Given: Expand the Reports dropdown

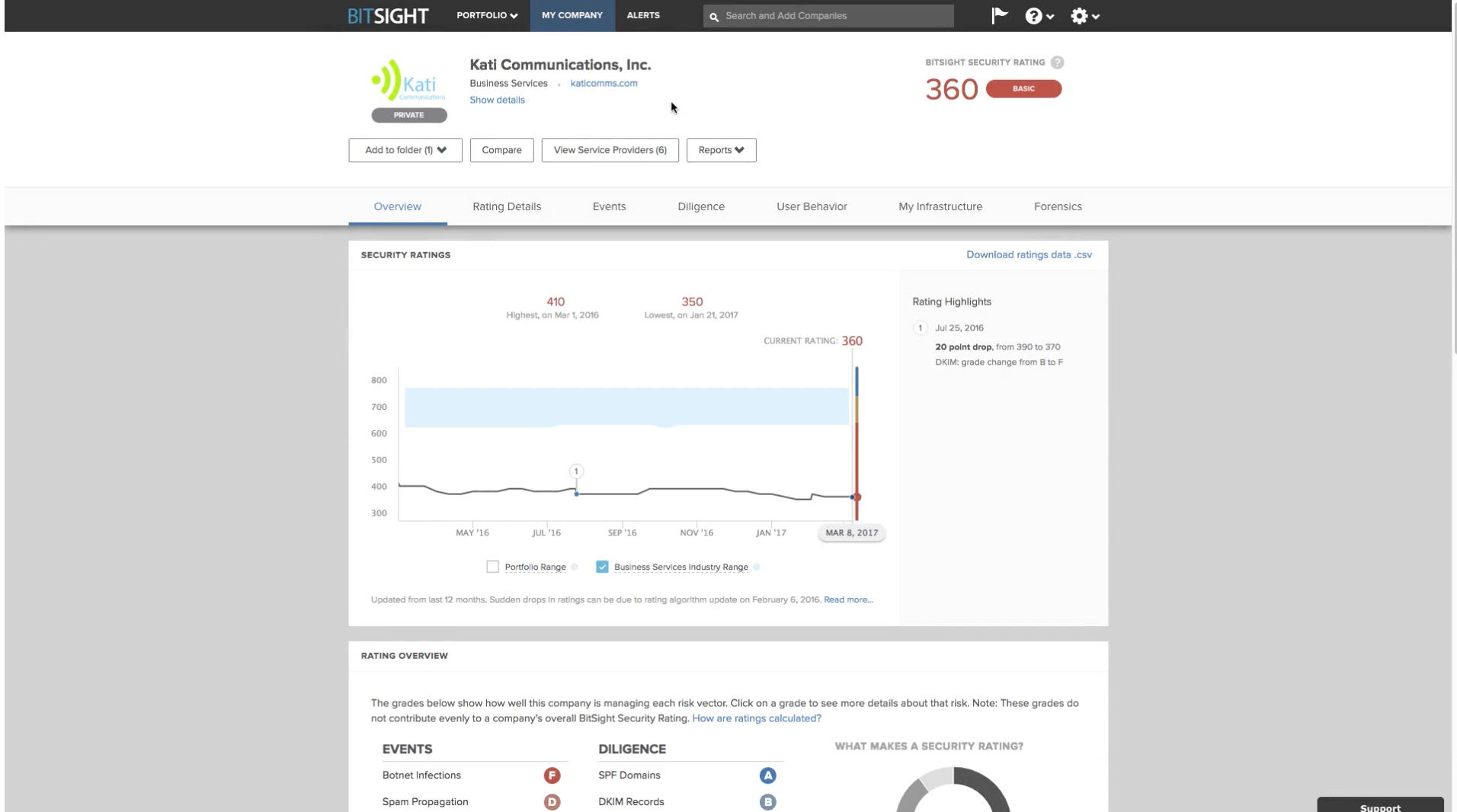Looking at the screenshot, I should pos(721,150).
